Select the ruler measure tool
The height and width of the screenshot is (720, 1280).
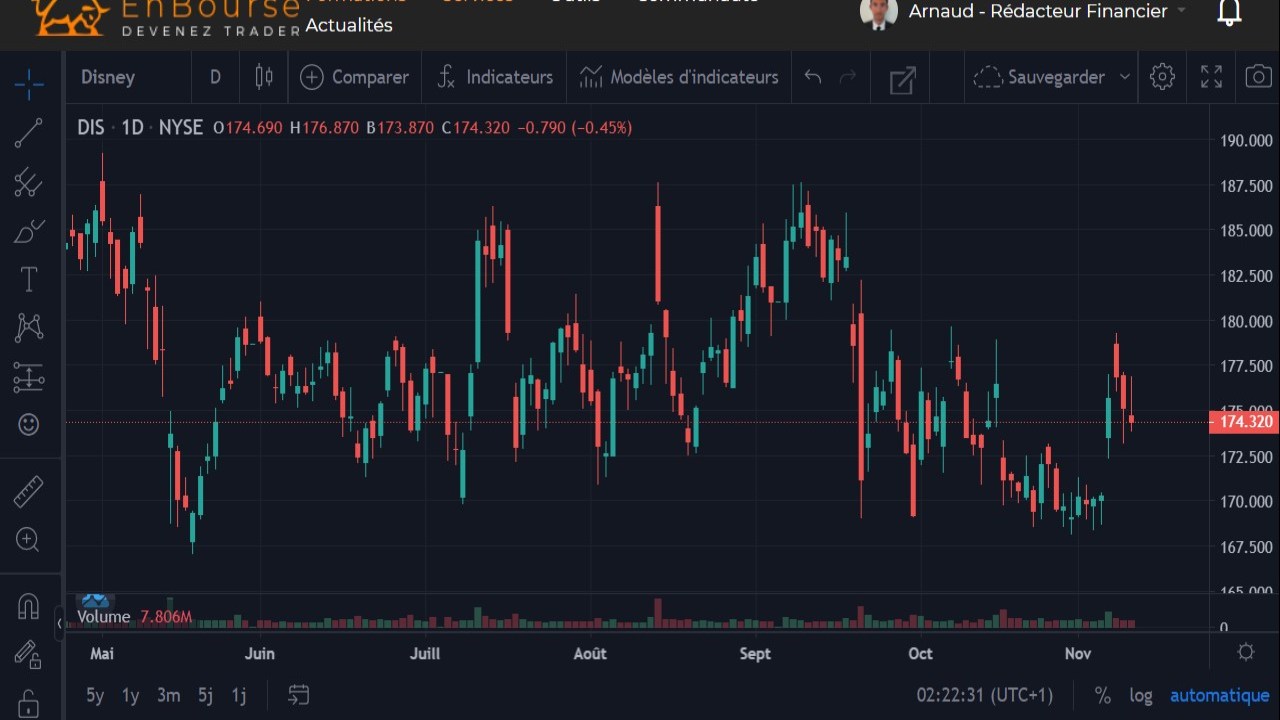pyautogui.click(x=29, y=492)
